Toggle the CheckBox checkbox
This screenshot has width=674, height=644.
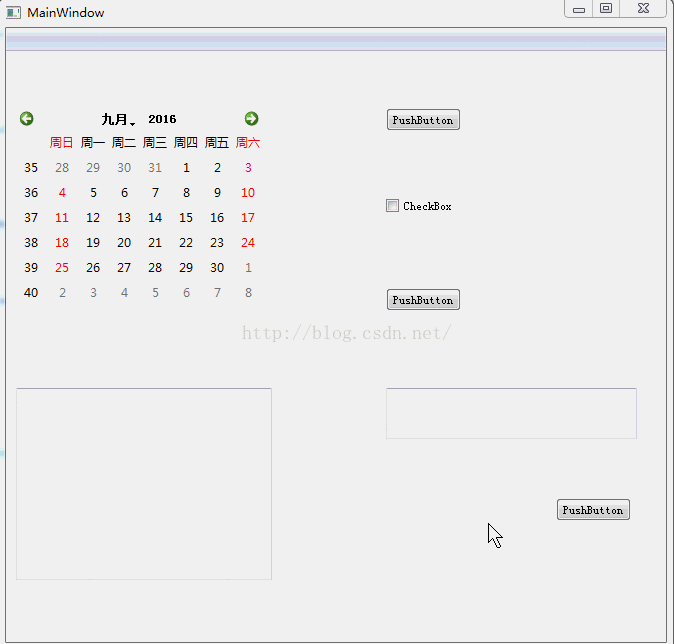coord(392,206)
